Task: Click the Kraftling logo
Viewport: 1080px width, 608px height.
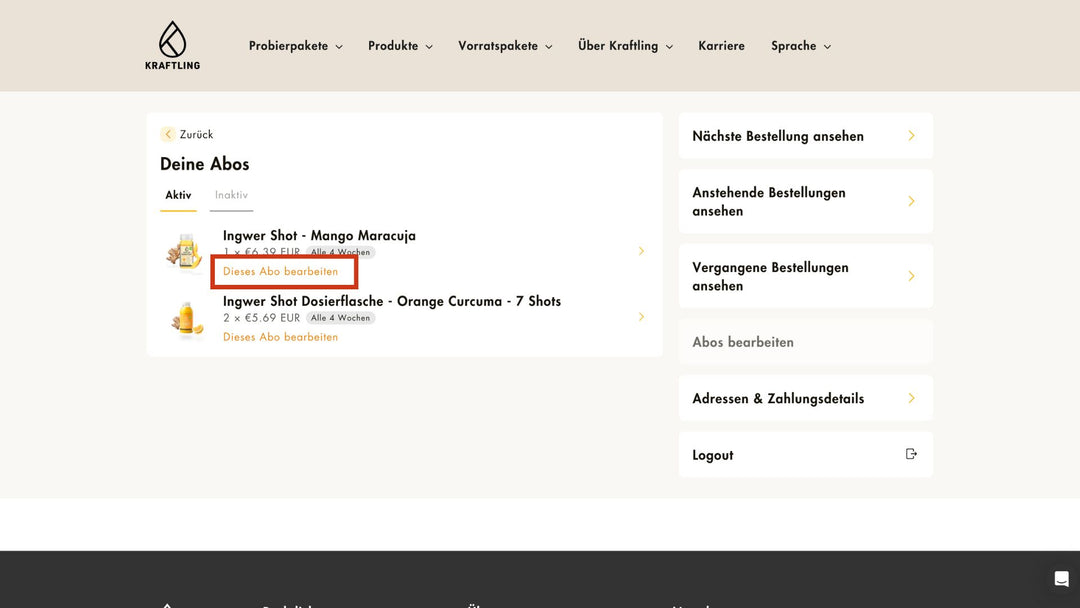Action: pos(172,46)
